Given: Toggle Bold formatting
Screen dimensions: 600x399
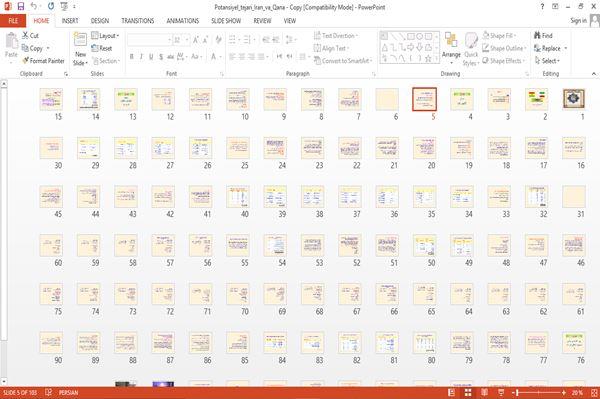Looking at the screenshot, I should click(131, 57).
